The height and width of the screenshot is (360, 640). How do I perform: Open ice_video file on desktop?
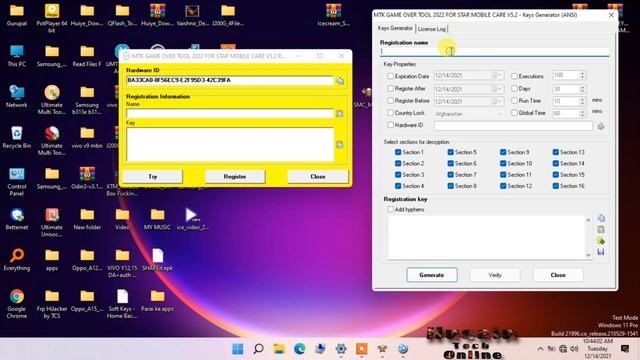pyautogui.click(x=192, y=220)
